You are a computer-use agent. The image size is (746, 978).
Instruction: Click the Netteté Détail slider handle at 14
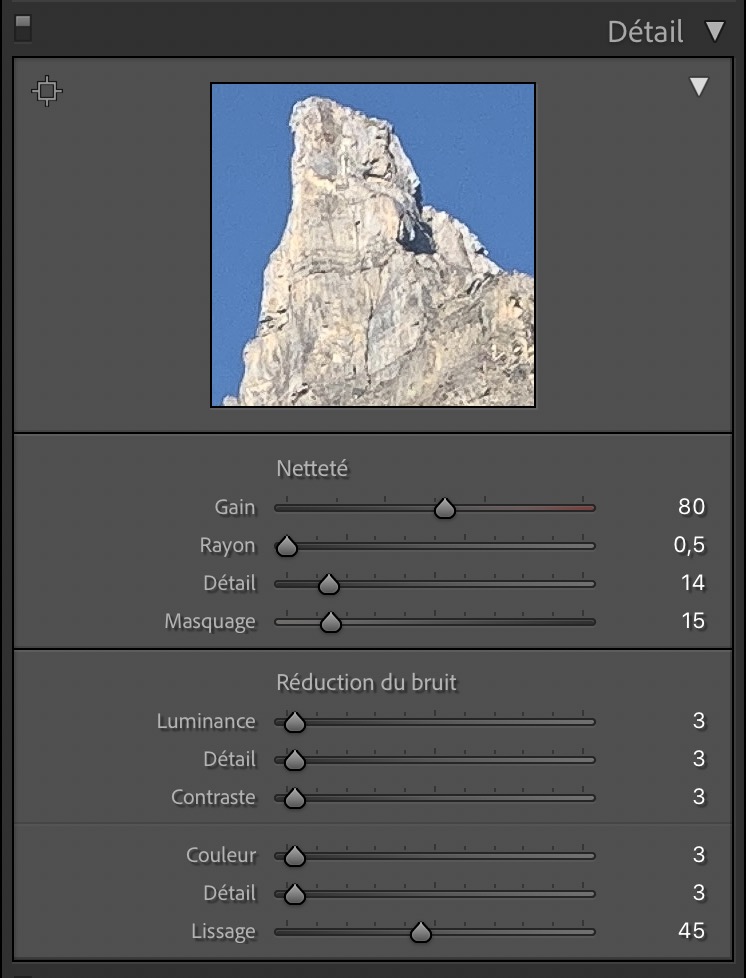(x=328, y=585)
